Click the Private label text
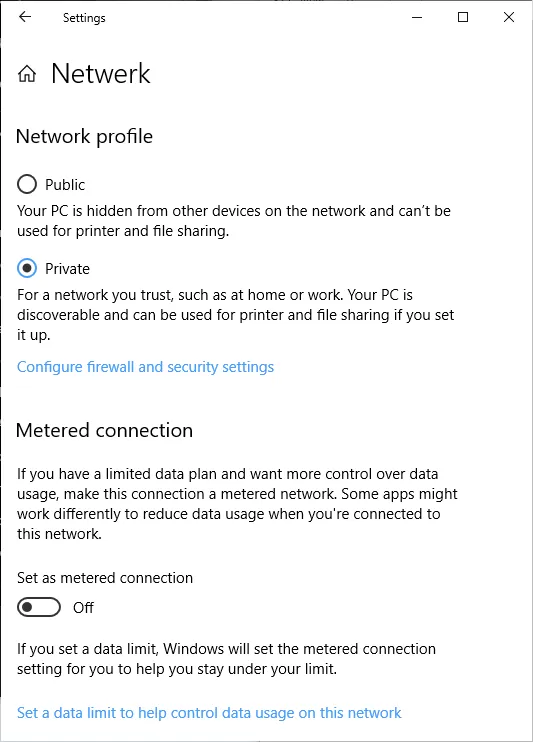This screenshot has height=742, width=533. click(x=67, y=269)
